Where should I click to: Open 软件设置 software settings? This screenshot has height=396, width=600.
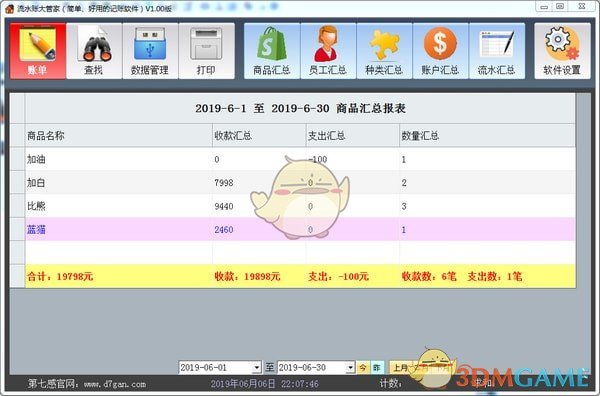(x=562, y=51)
